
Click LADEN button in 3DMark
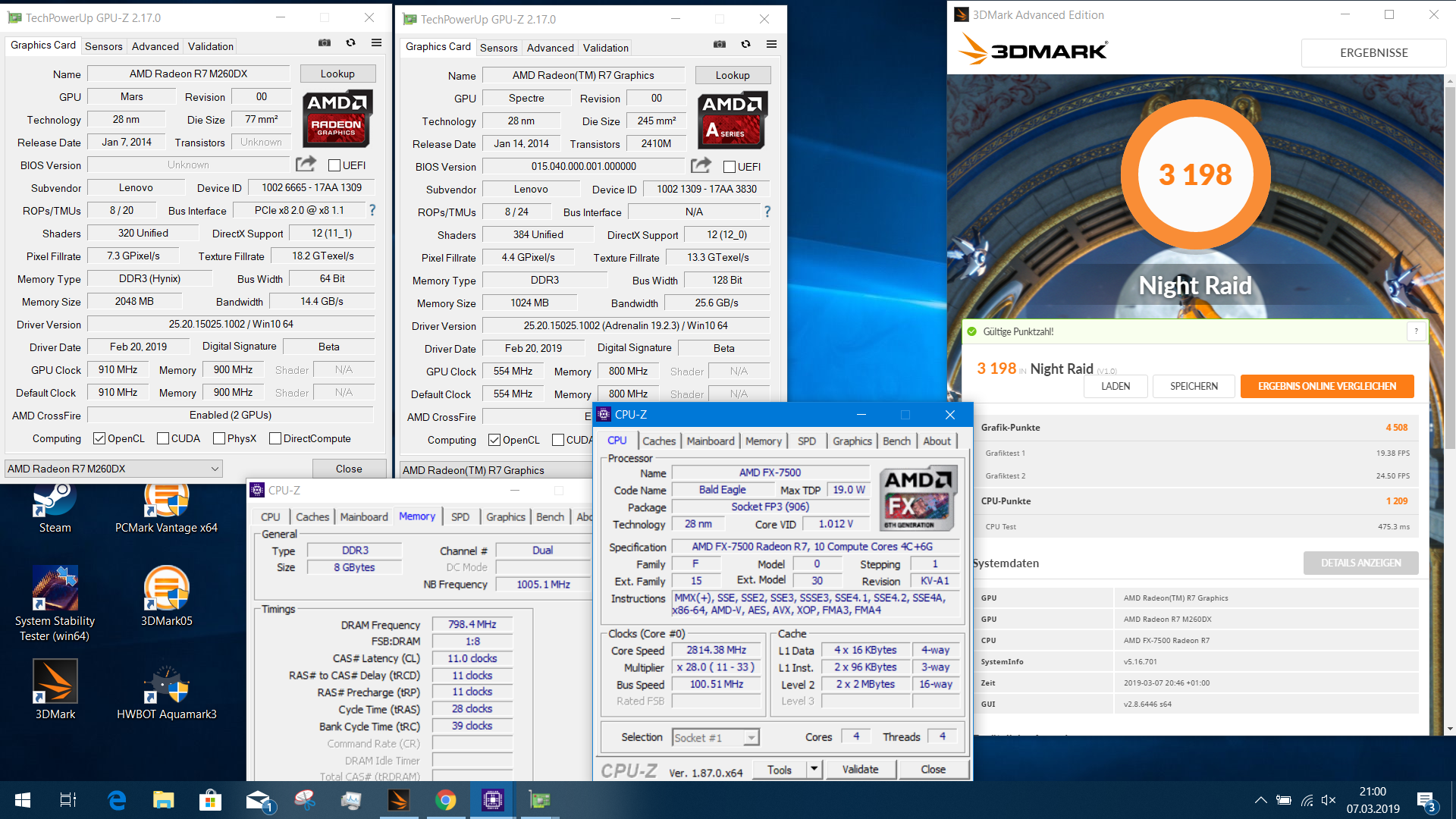coord(1116,386)
